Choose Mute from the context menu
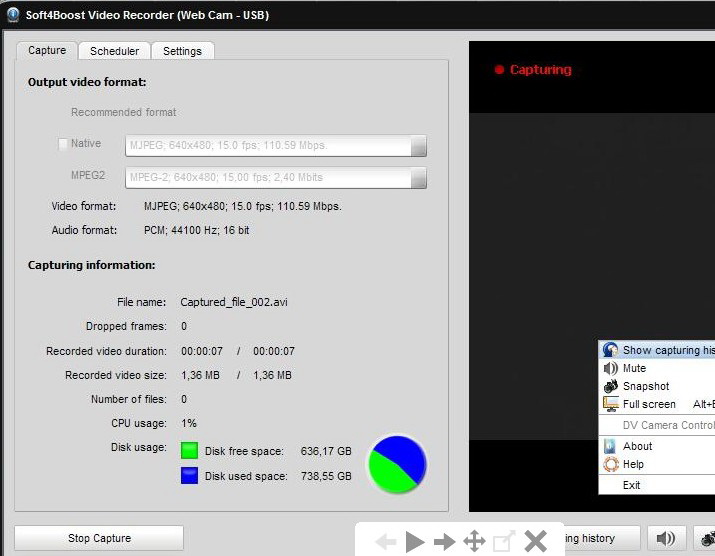Image resolution: width=715 pixels, height=556 pixels. tap(657, 368)
